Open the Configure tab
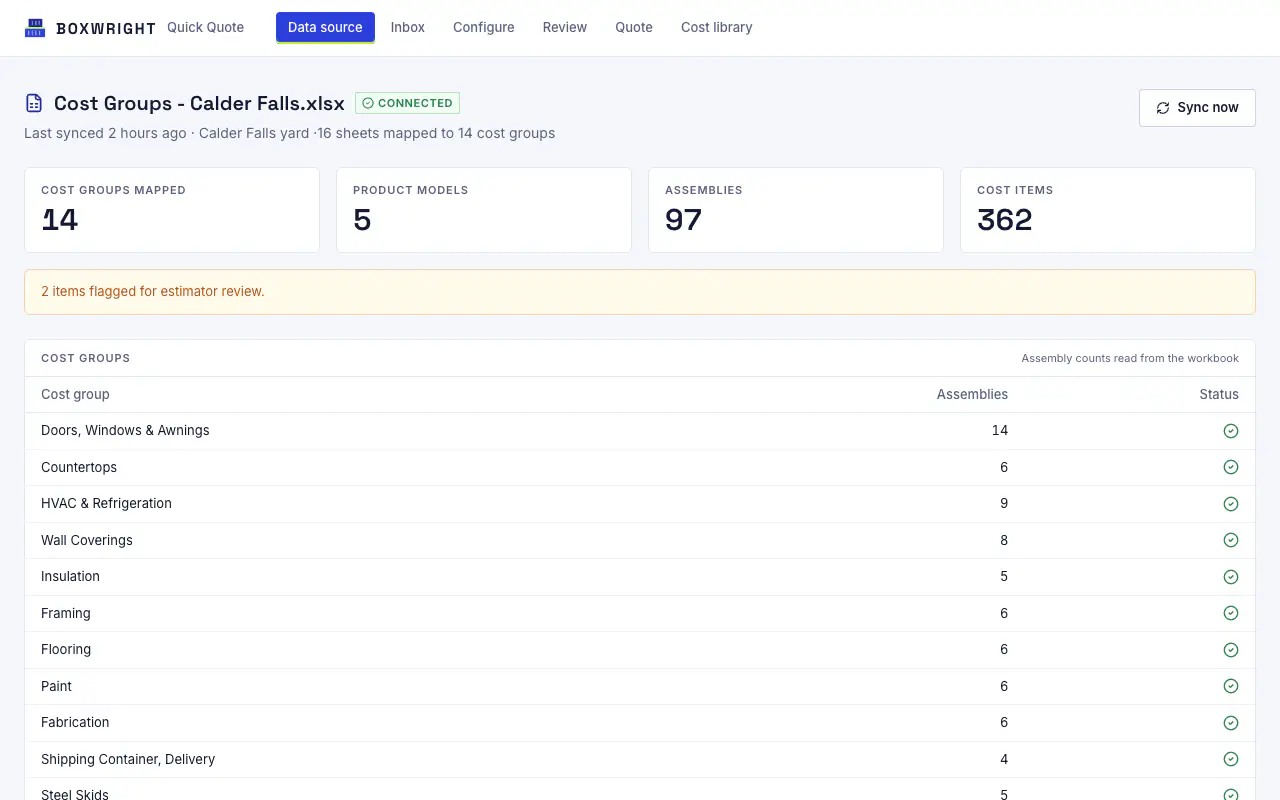The image size is (1280, 800). tap(484, 27)
